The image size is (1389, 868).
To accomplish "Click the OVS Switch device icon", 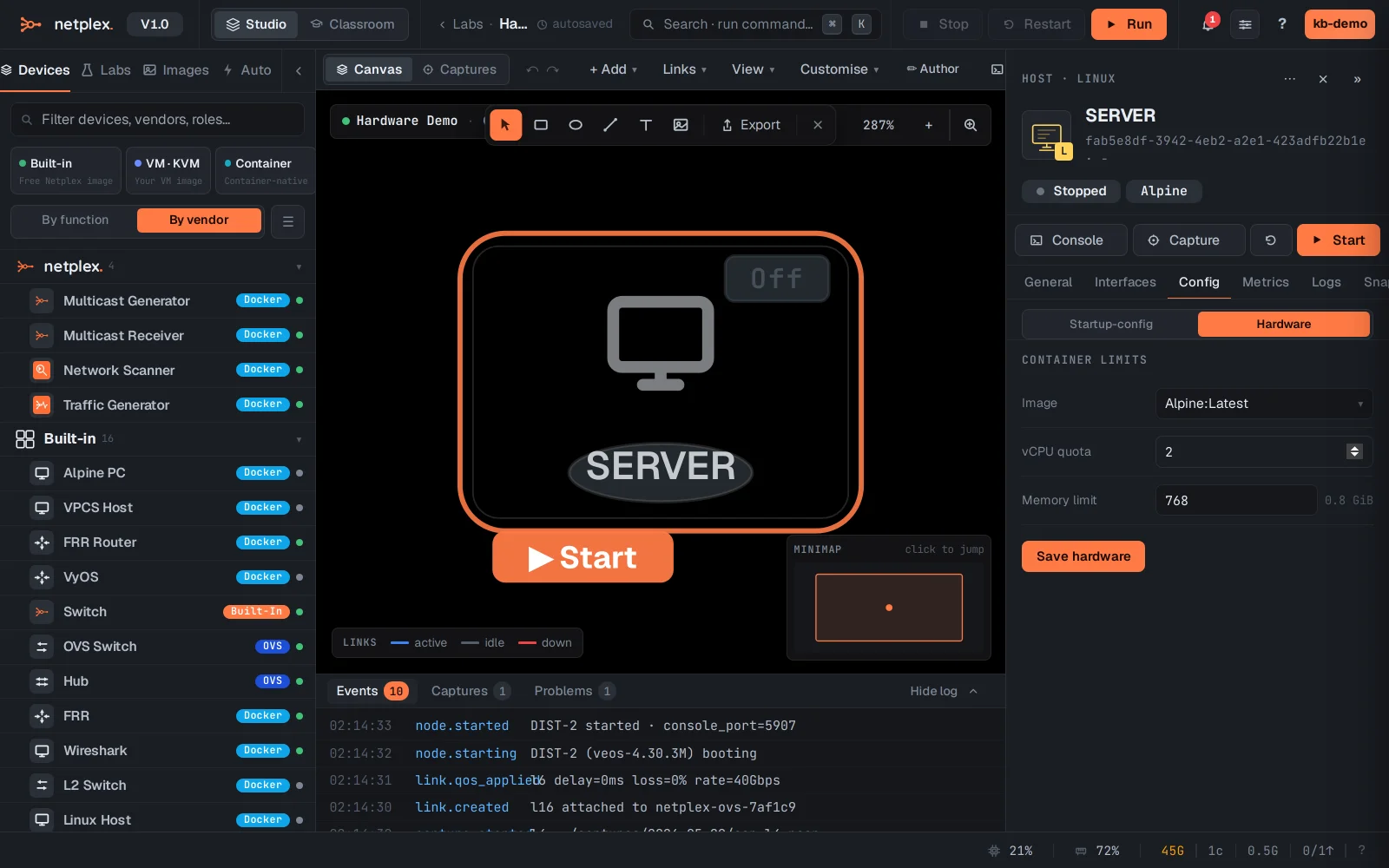I will [x=41, y=647].
